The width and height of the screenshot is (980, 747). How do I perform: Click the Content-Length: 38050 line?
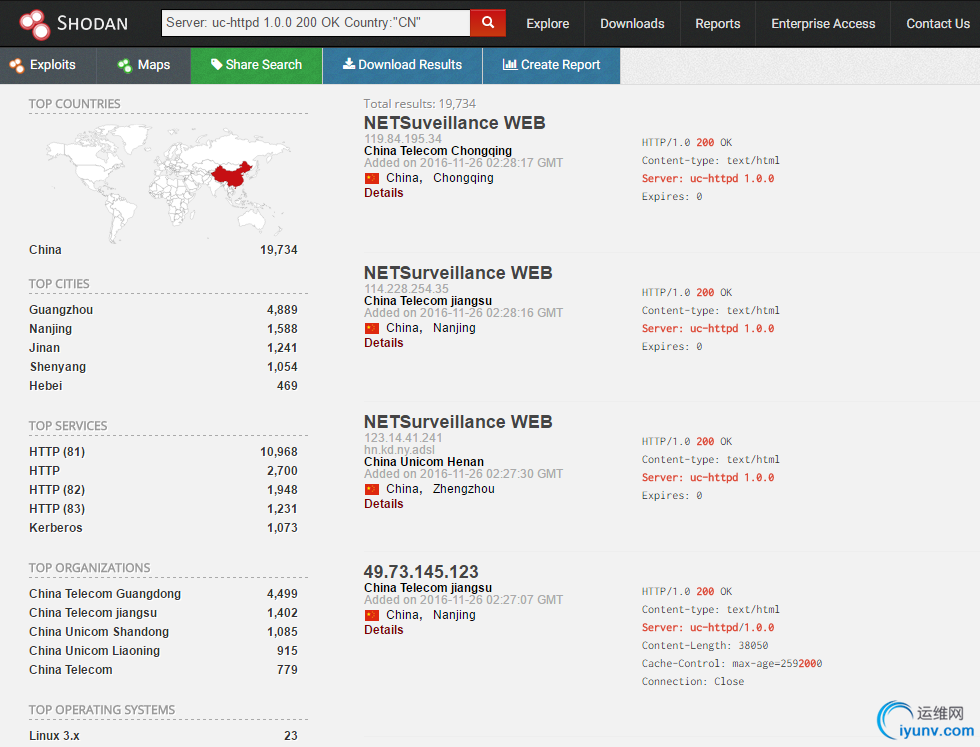[x=704, y=646]
